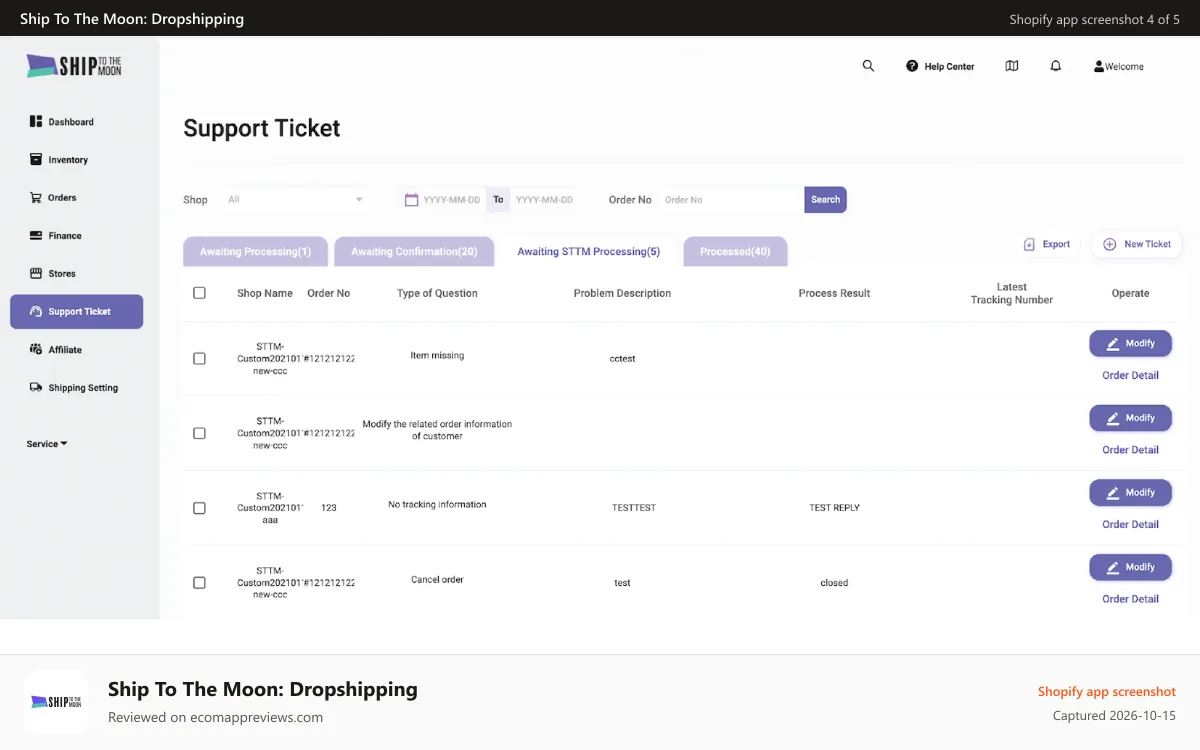1200x750 pixels.
Task: Click the Latest Tracking Number column header
Action: [1012, 293]
